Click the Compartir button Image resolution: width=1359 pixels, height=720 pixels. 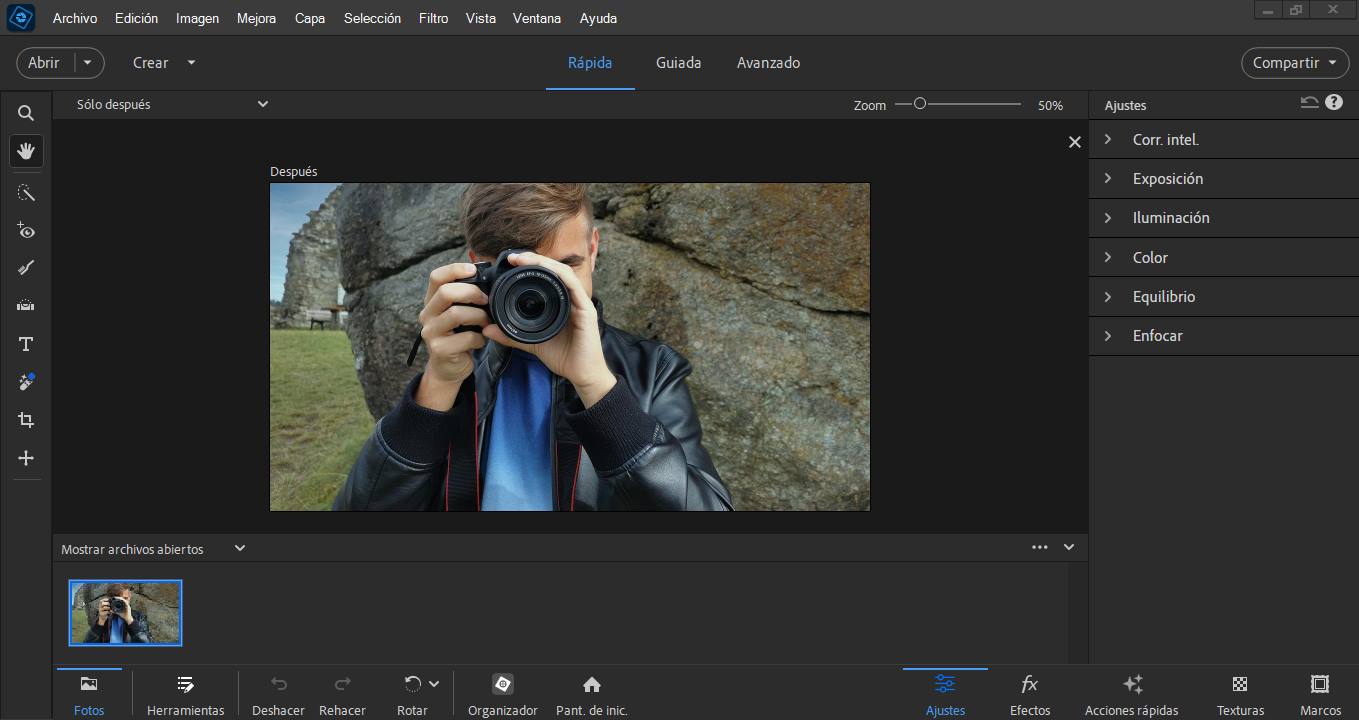(x=1294, y=62)
